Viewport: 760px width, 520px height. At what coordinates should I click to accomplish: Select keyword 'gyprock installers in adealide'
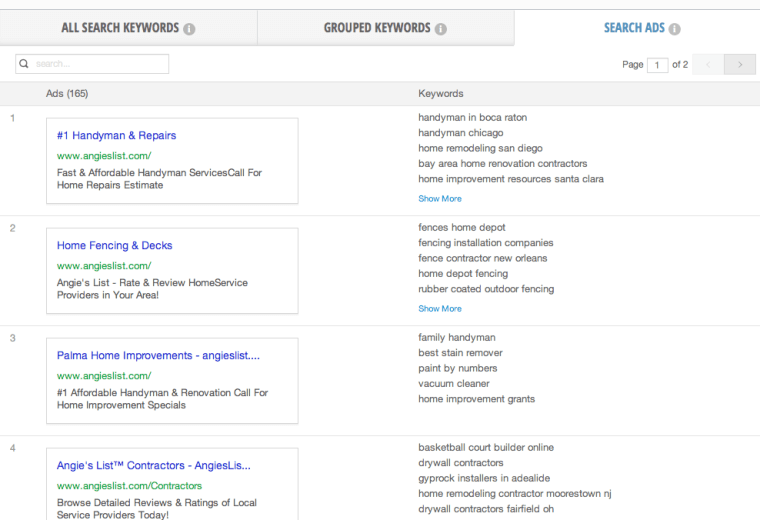pyautogui.click(x=484, y=478)
